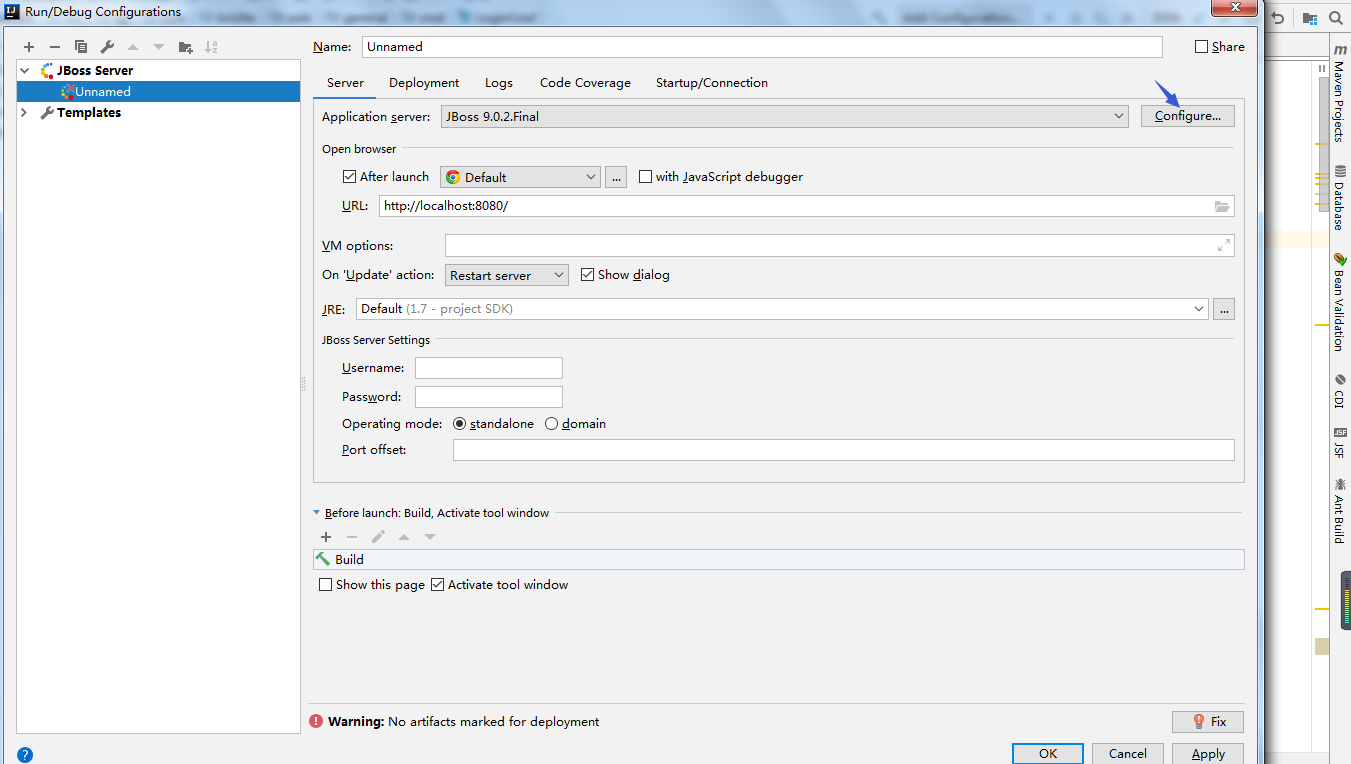Open the Maven Projects tool window
Screen dimensions: 1351x764
[1339, 93]
